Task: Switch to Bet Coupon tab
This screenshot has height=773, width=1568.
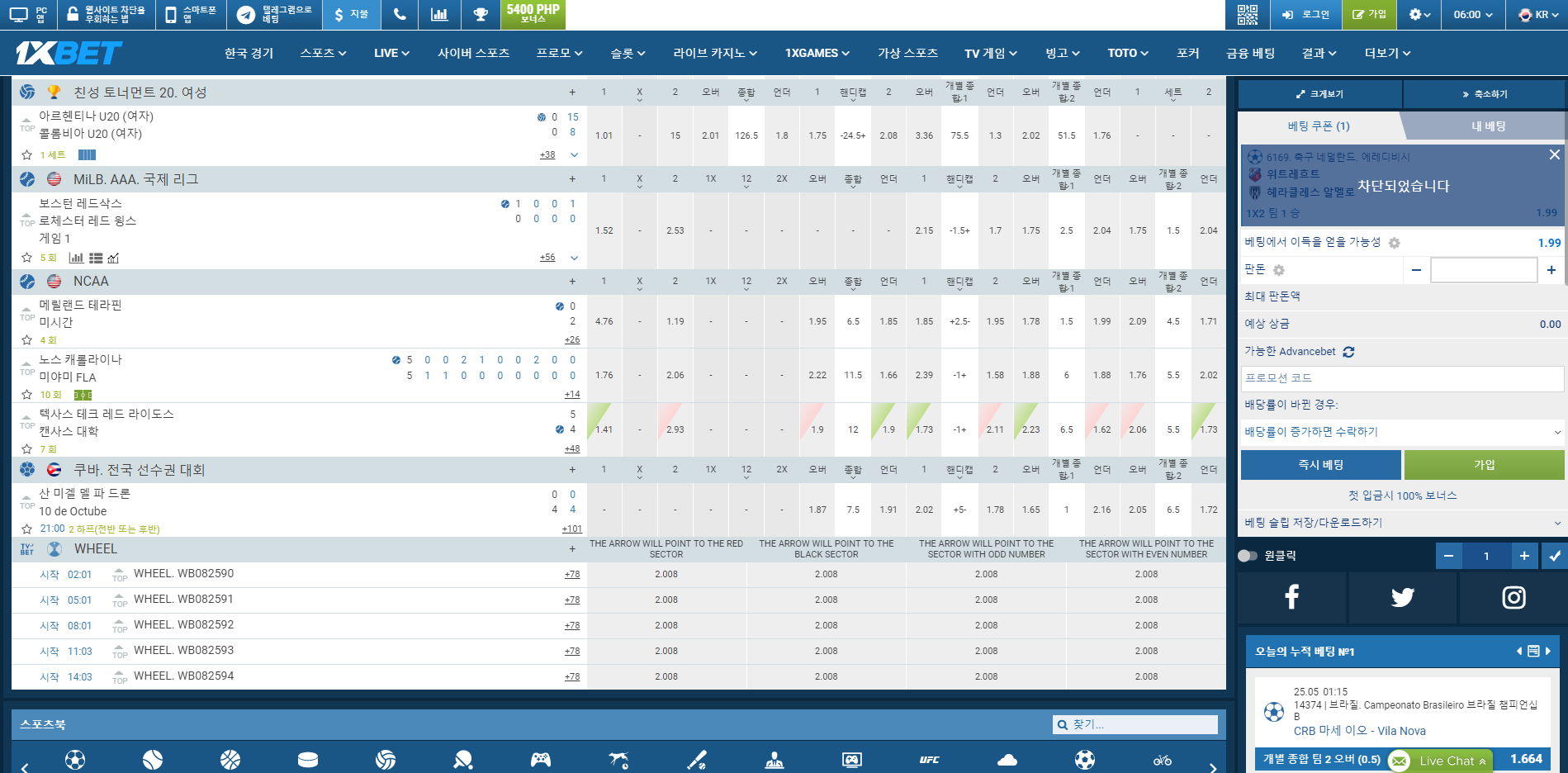Action: coord(1319,126)
